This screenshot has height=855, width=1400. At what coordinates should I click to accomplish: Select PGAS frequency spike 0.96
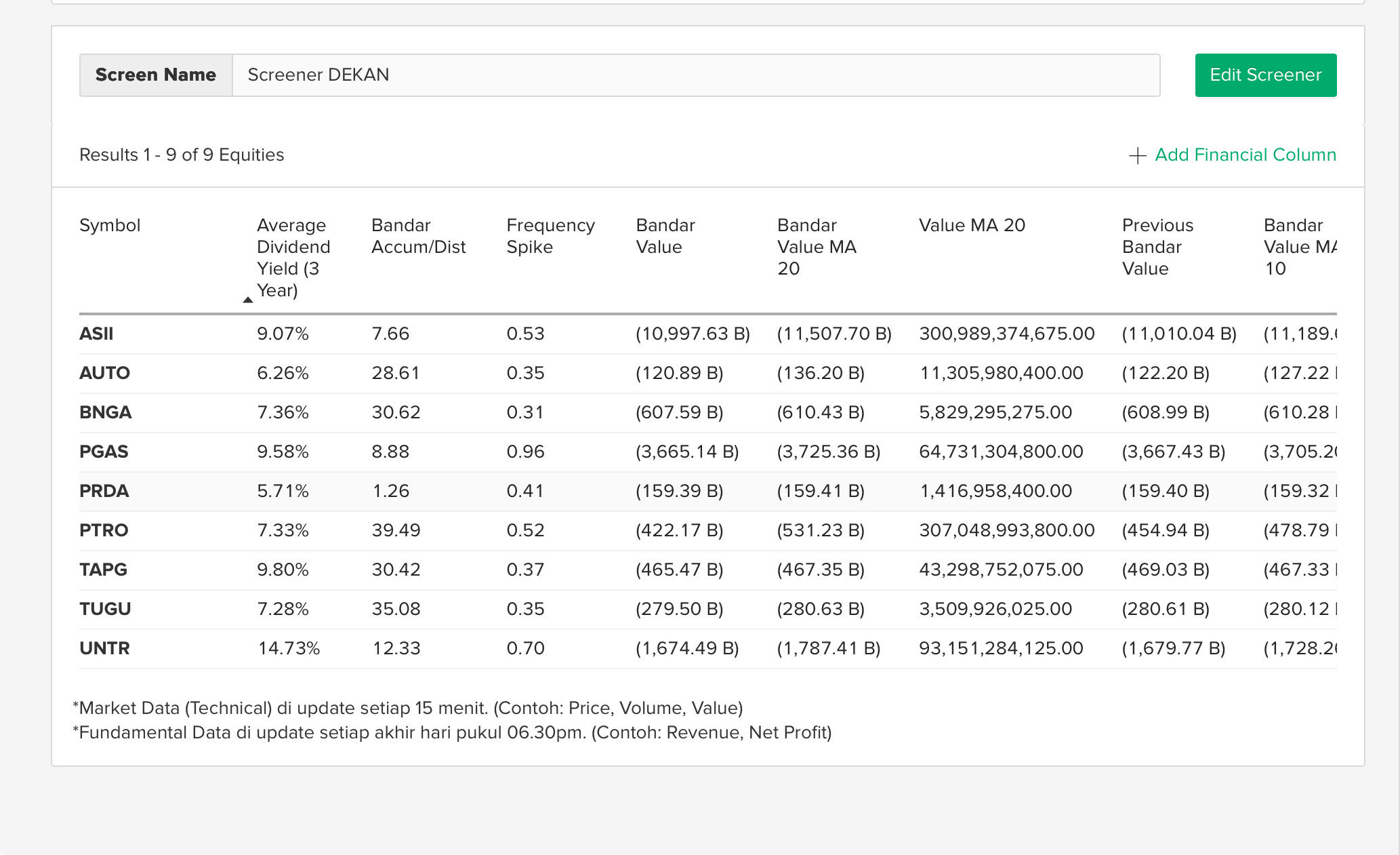pyautogui.click(x=525, y=452)
